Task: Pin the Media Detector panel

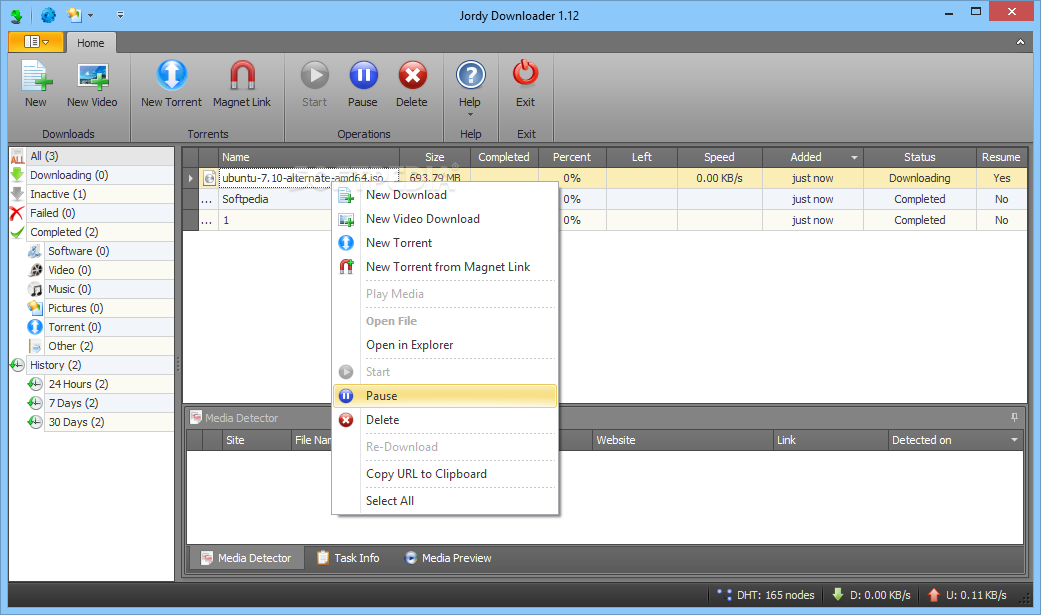Action: (x=1014, y=418)
